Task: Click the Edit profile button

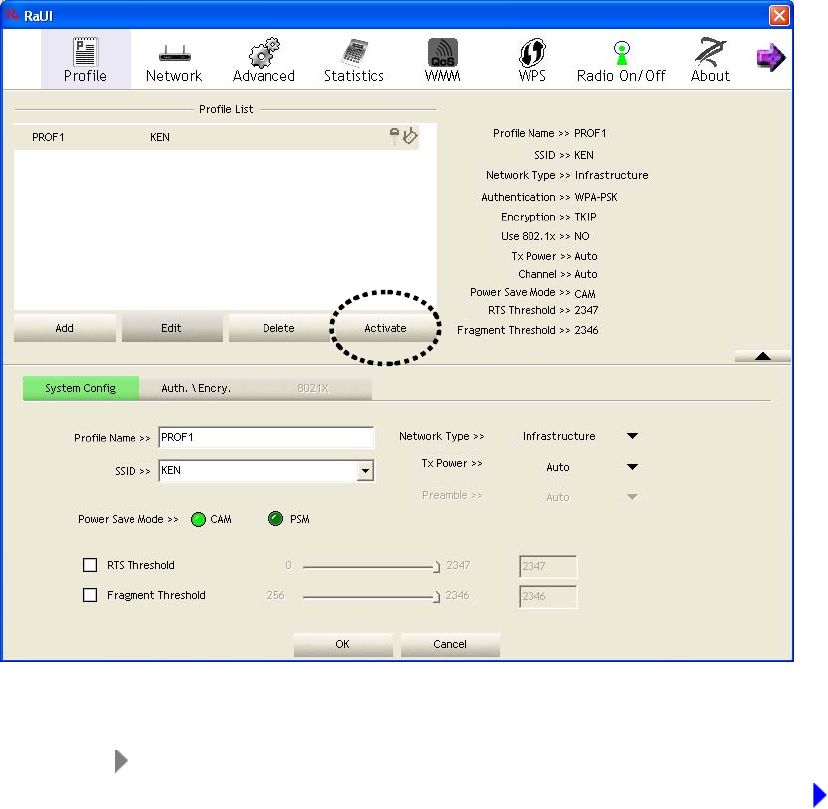Action: click(172, 328)
